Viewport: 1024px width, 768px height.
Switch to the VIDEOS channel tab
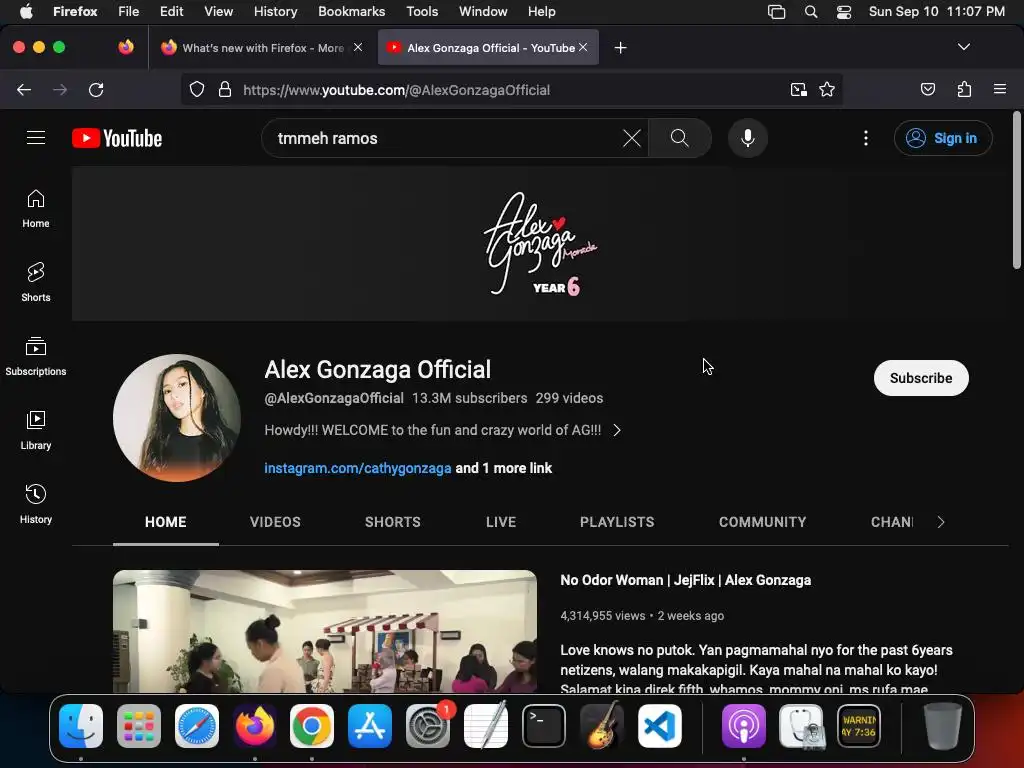coord(275,522)
